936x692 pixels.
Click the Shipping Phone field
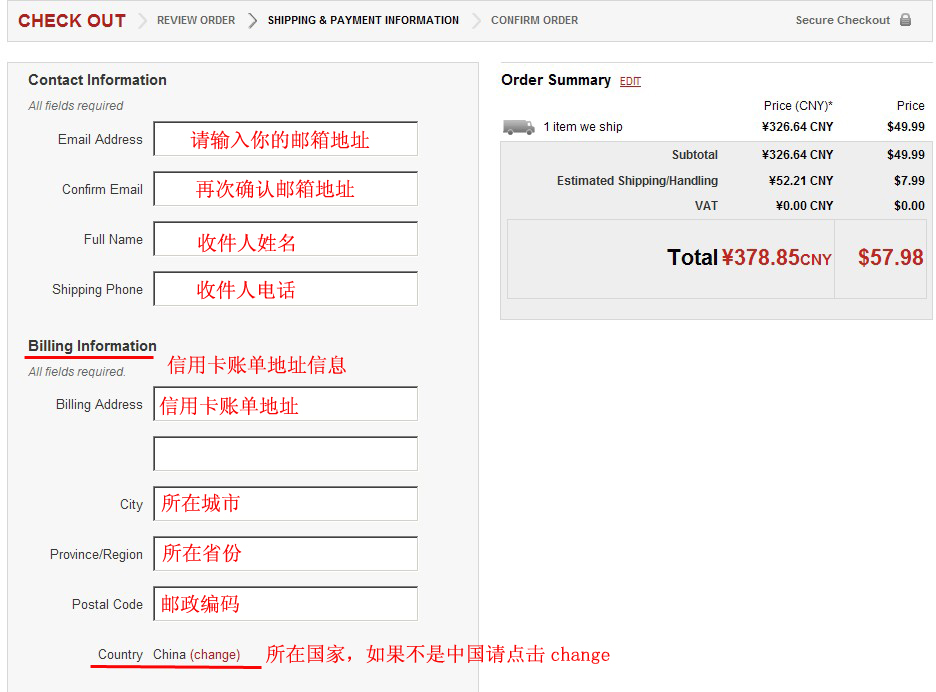(285, 289)
